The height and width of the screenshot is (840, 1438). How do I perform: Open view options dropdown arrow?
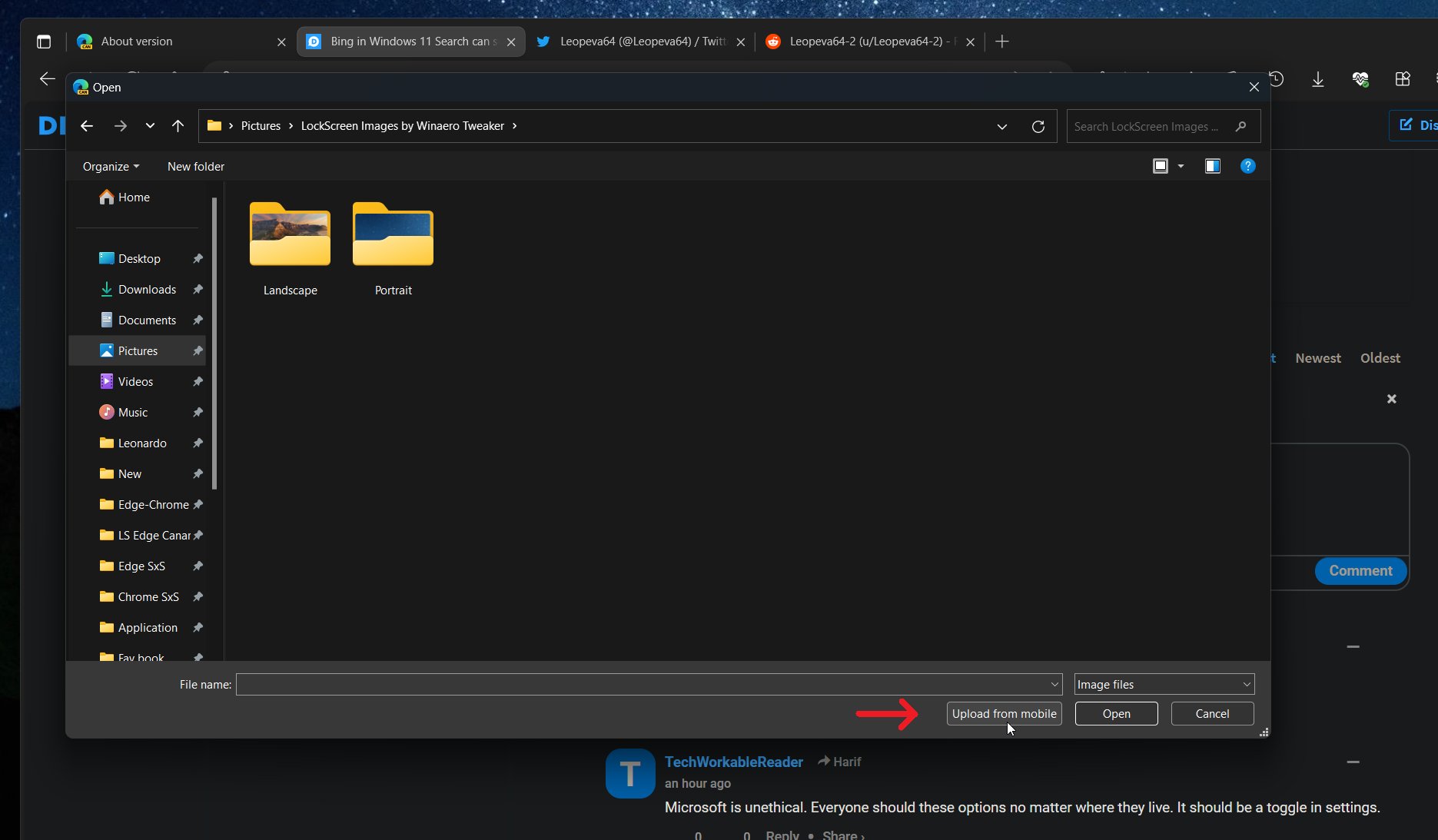pos(1181,166)
